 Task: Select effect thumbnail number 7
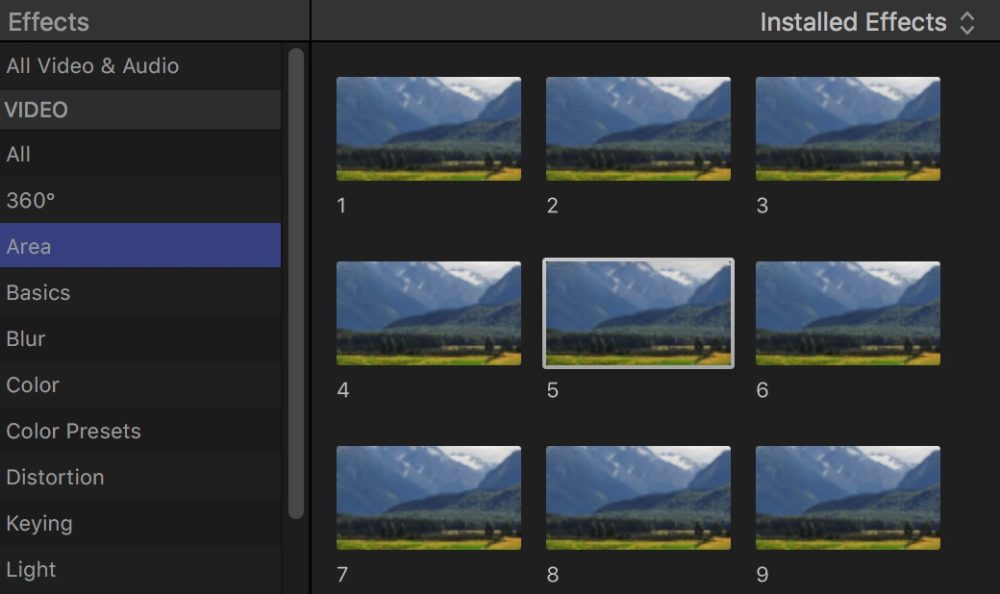coord(428,497)
